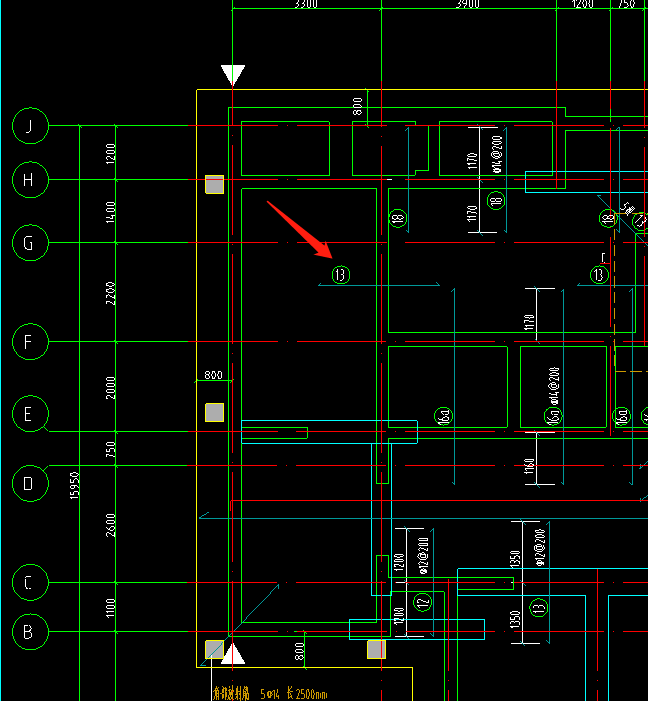Select the axis bubble labeled J
Viewport: 648px width, 701px height.
pos(30,126)
